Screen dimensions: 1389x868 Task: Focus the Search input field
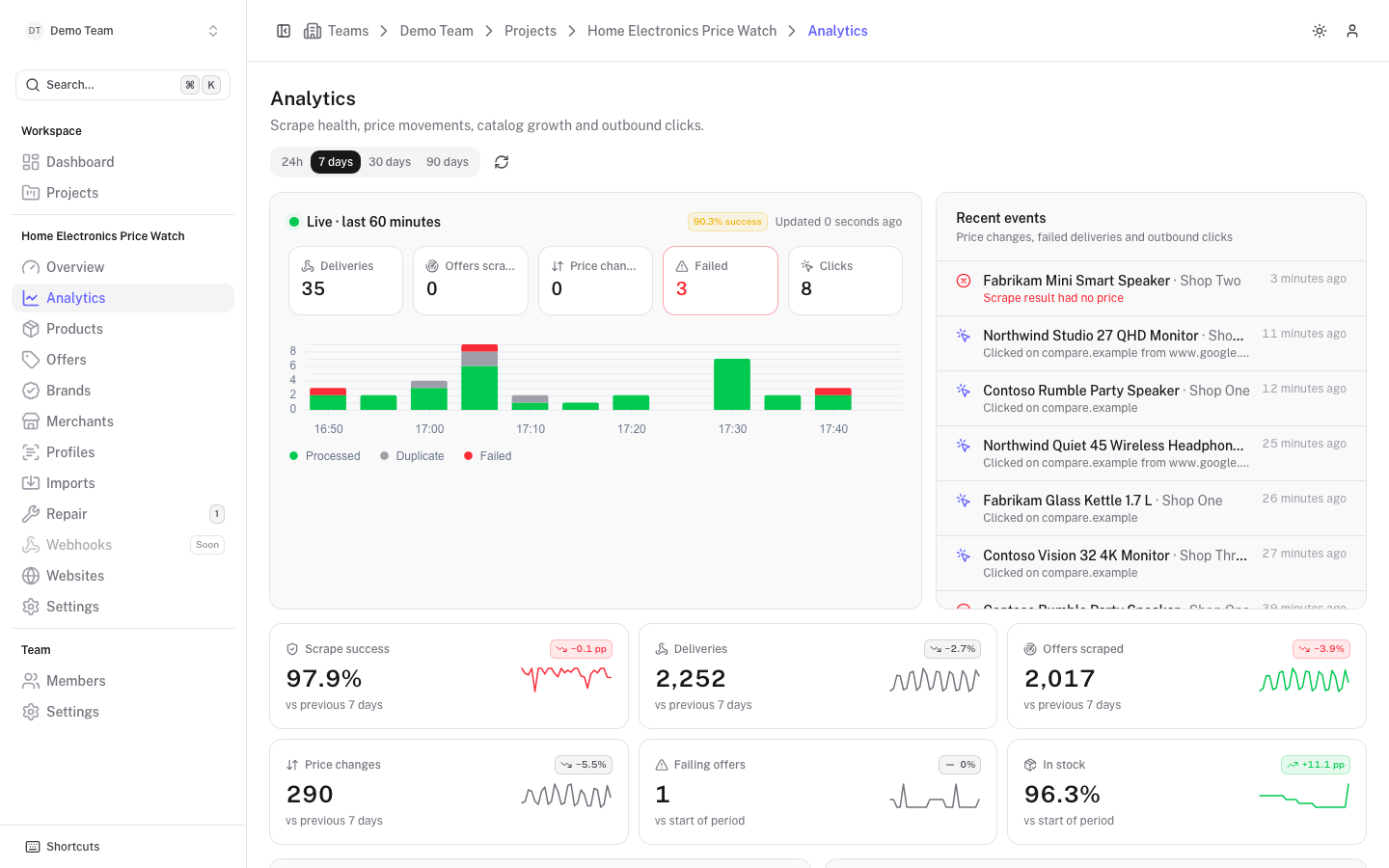pyautogui.click(x=123, y=85)
